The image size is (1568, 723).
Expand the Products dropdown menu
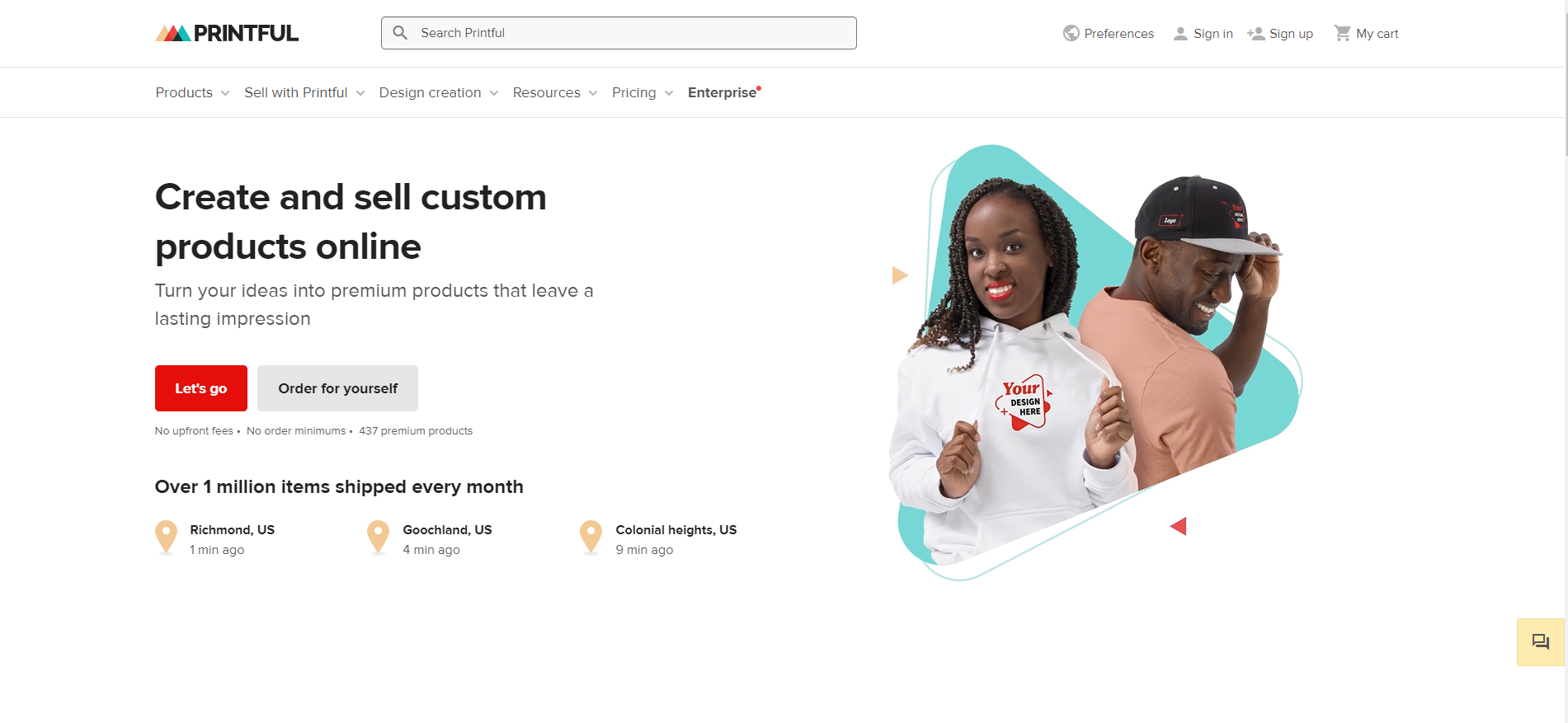192,92
